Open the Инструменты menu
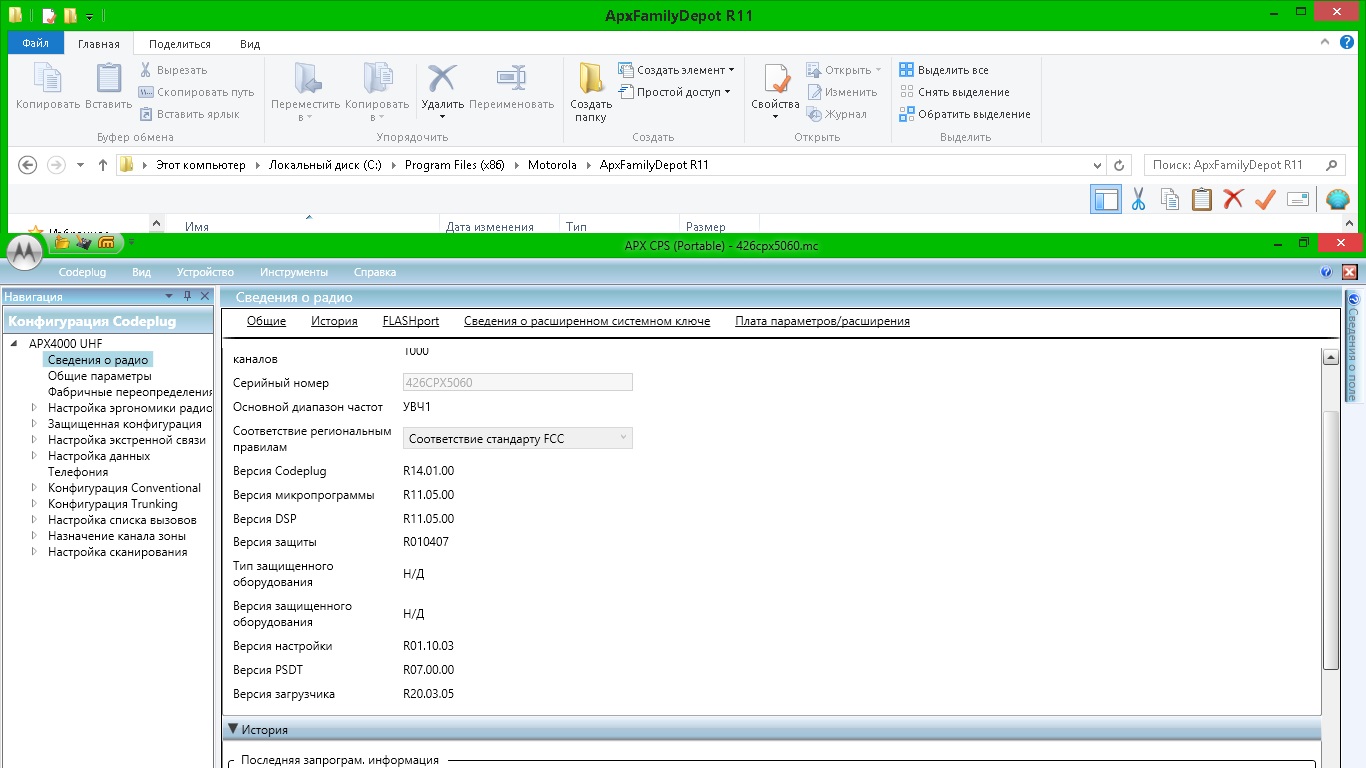Screen dimensions: 1366x768 pos(294,272)
